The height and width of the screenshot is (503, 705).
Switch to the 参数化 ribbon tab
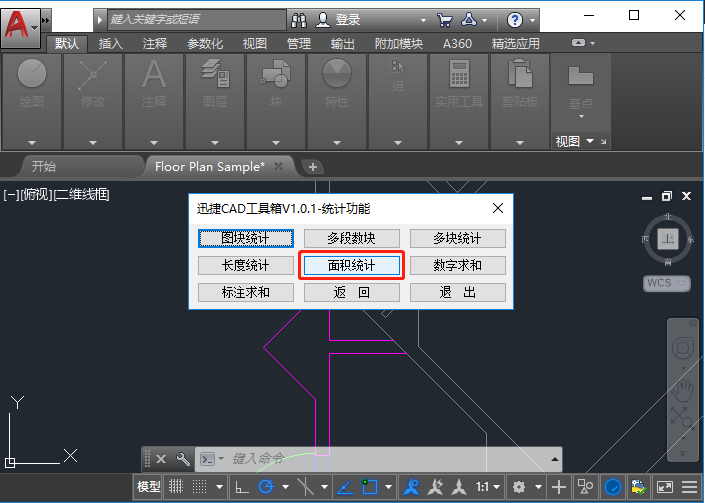[205, 44]
